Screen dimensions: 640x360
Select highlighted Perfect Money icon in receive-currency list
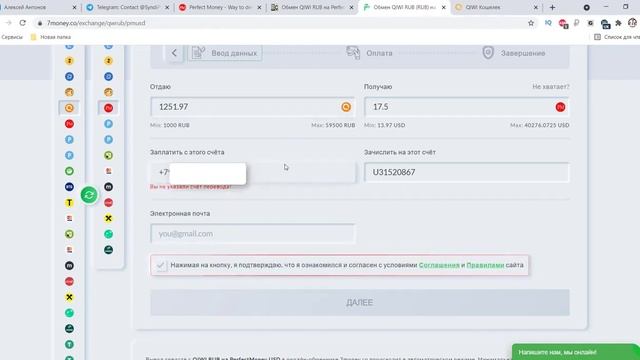pos(109,108)
